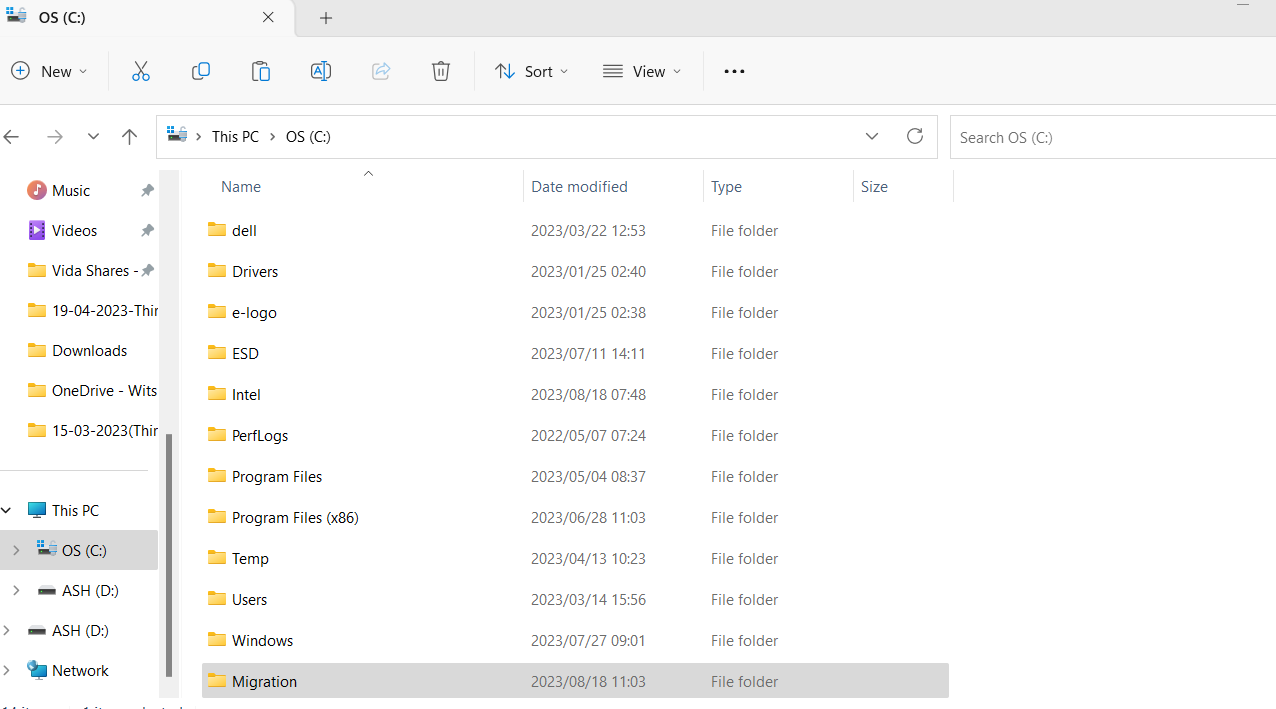Open the Share icon in the toolbar
The image size is (1276, 709).
click(380, 71)
